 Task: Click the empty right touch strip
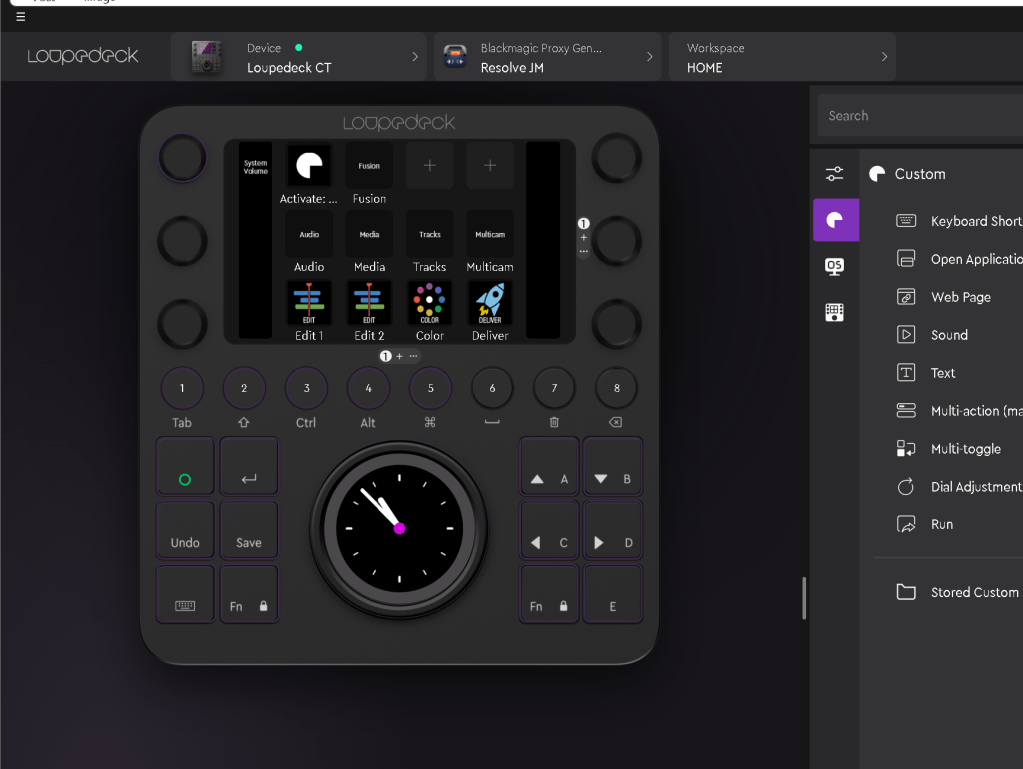coord(543,240)
